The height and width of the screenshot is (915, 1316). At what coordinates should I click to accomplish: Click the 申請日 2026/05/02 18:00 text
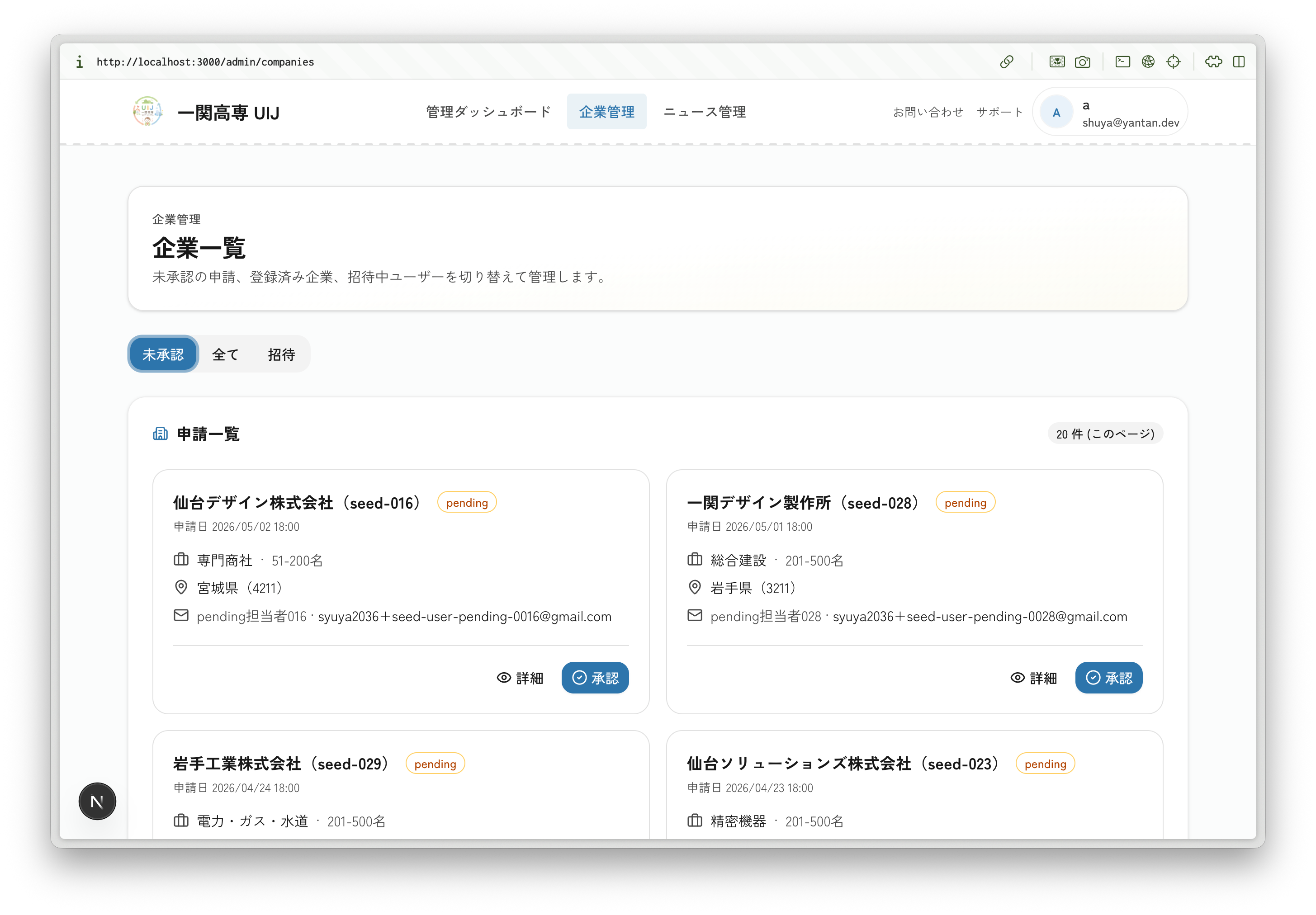(236, 527)
